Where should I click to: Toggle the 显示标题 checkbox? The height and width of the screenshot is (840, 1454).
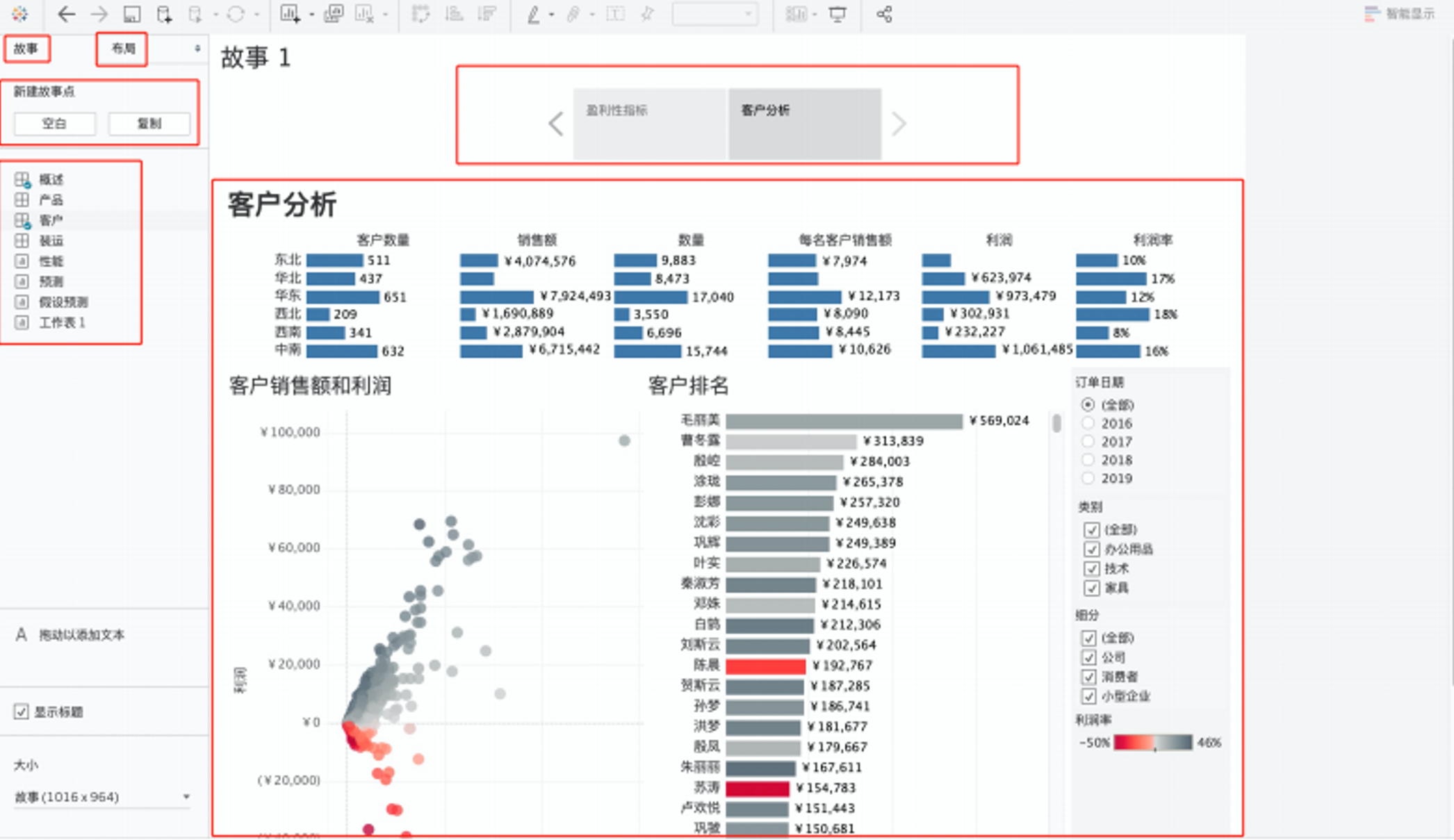click(x=22, y=711)
